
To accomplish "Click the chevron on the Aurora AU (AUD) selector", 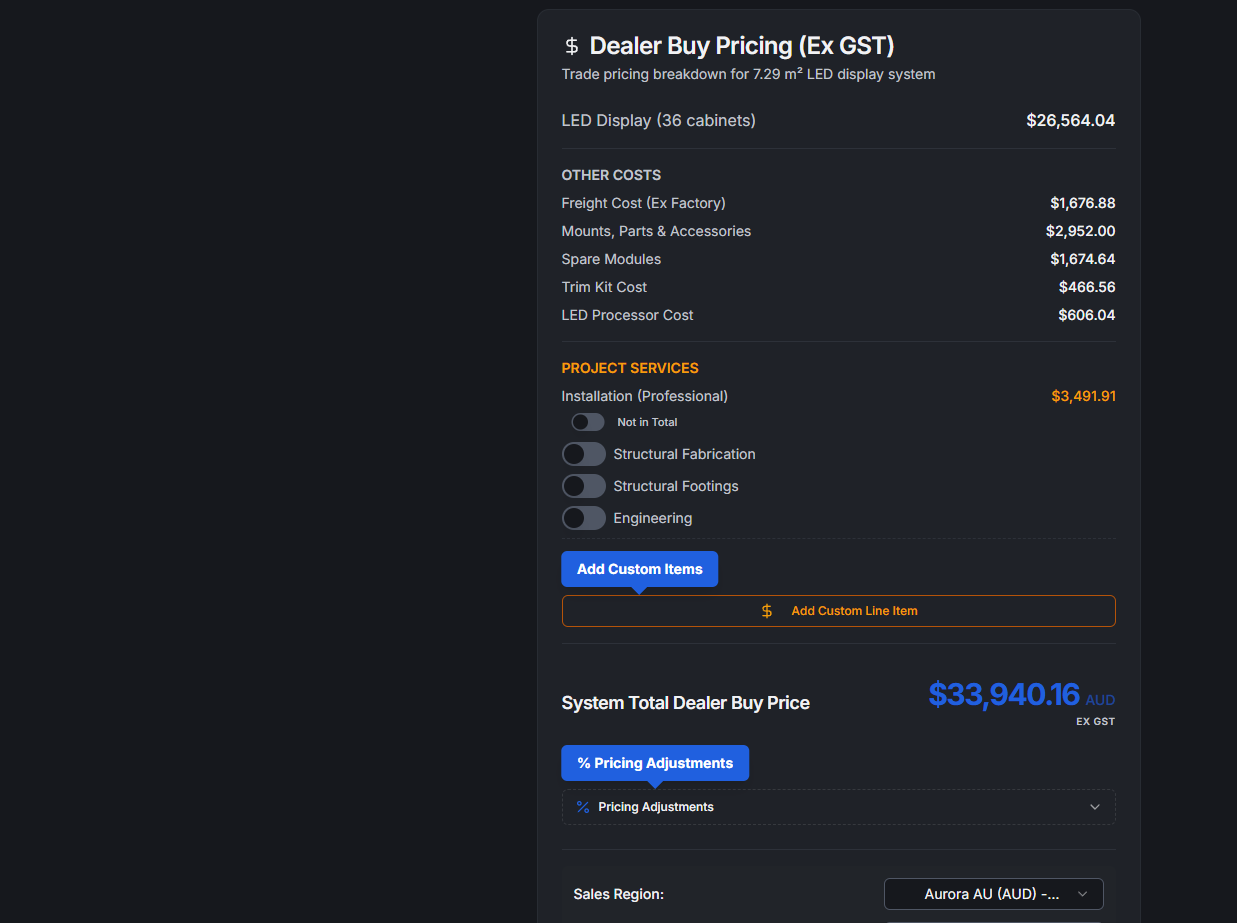I will pyautogui.click(x=1081, y=893).
